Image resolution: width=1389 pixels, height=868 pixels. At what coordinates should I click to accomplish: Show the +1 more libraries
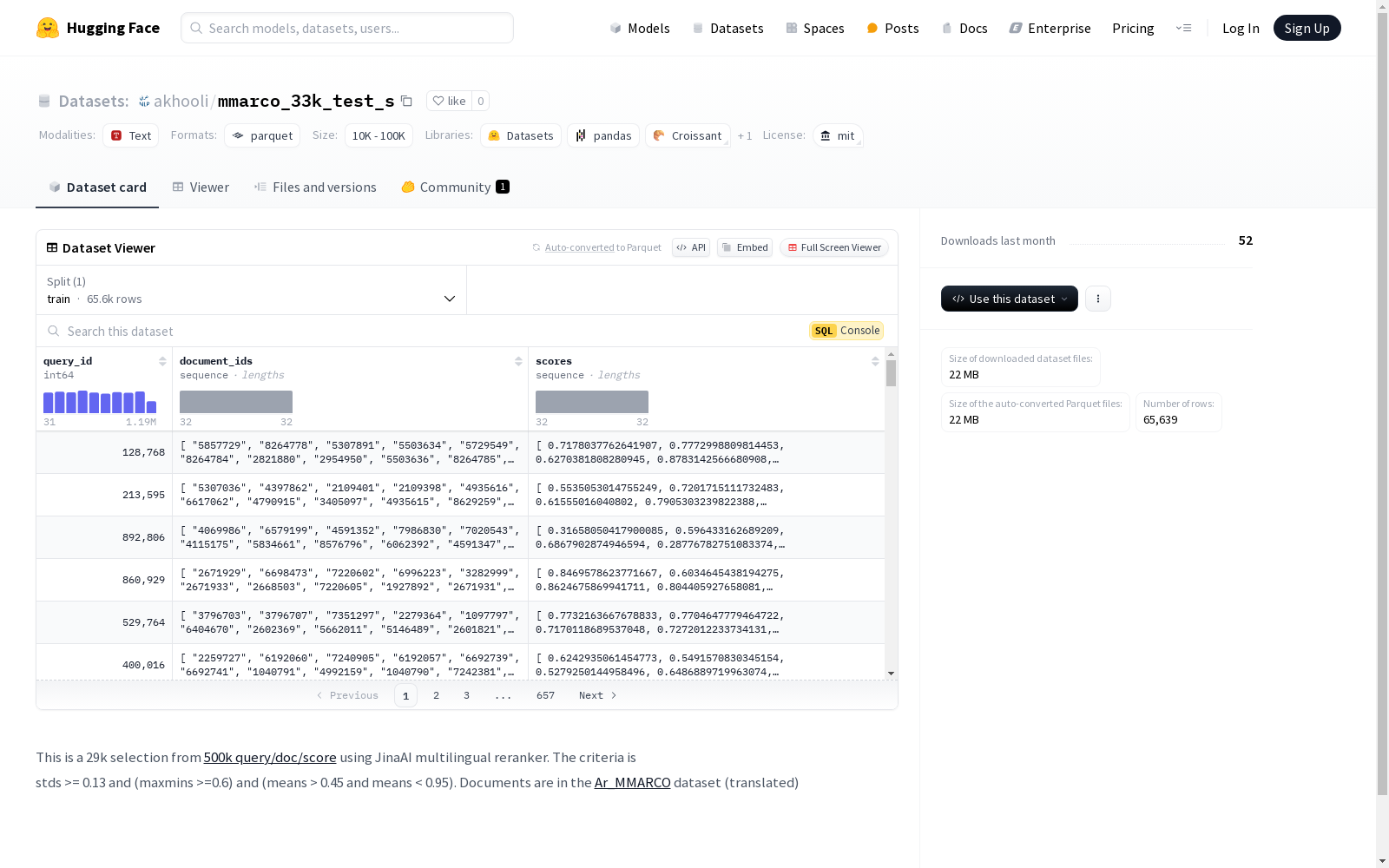[x=745, y=135]
